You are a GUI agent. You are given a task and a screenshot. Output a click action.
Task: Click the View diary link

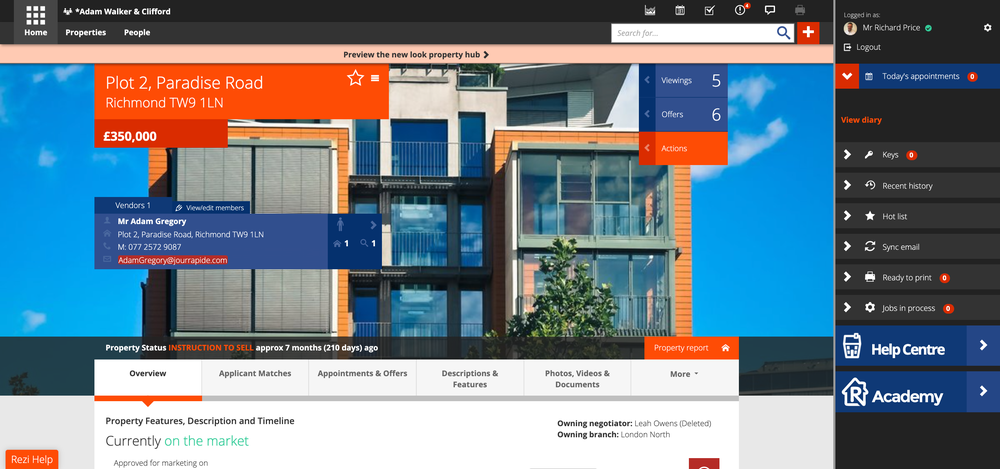[861, 120]
